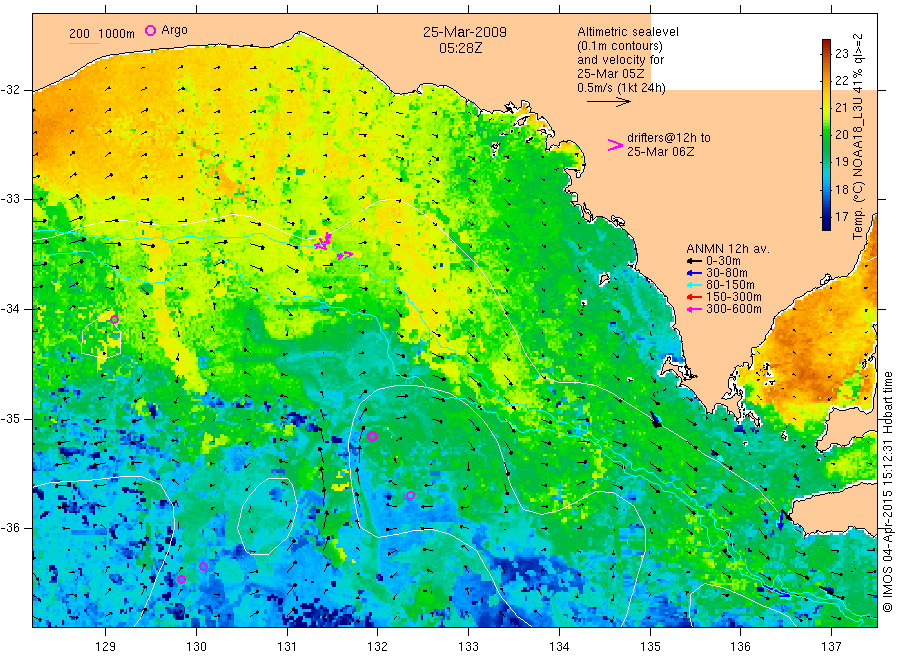900x660 pixels.
Task: Click the magenta 300-600m legend arrow
Action: 695,309
